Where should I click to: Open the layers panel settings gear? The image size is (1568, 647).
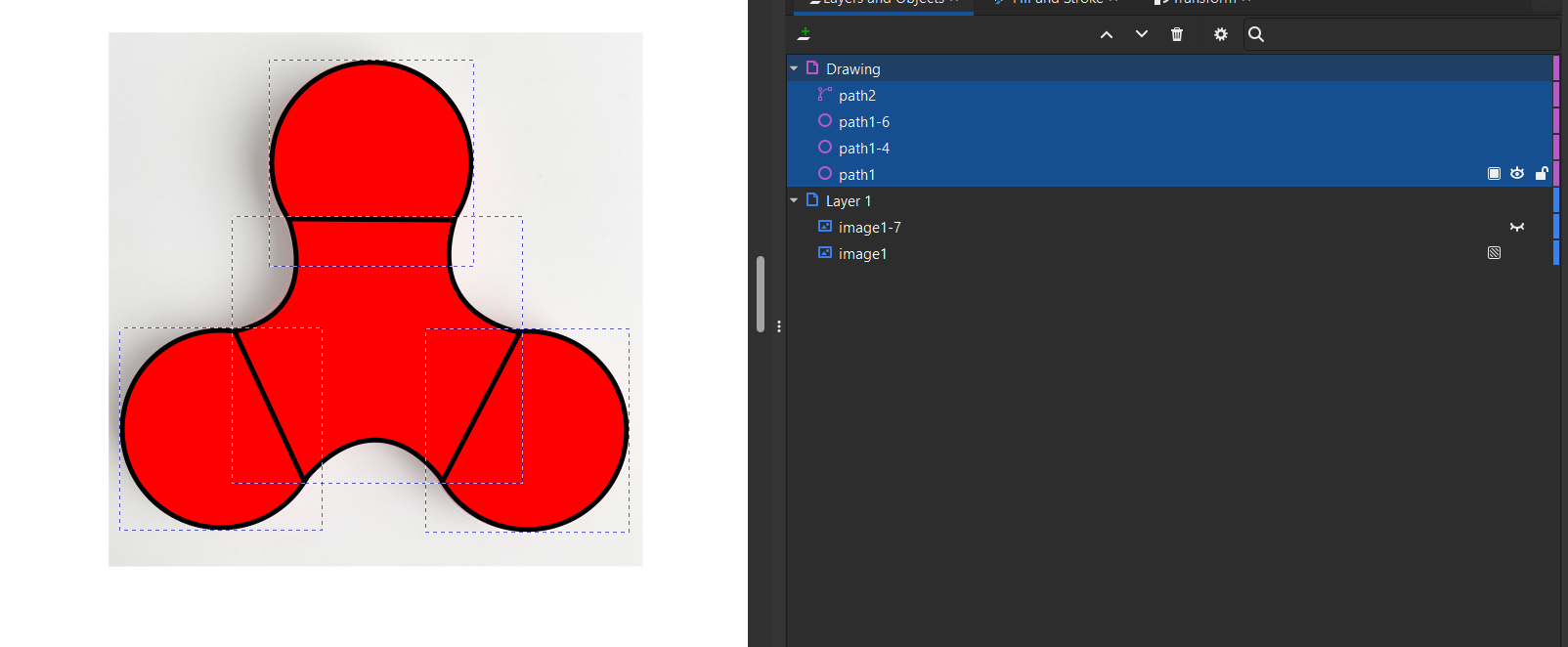tap(1221, 34)
